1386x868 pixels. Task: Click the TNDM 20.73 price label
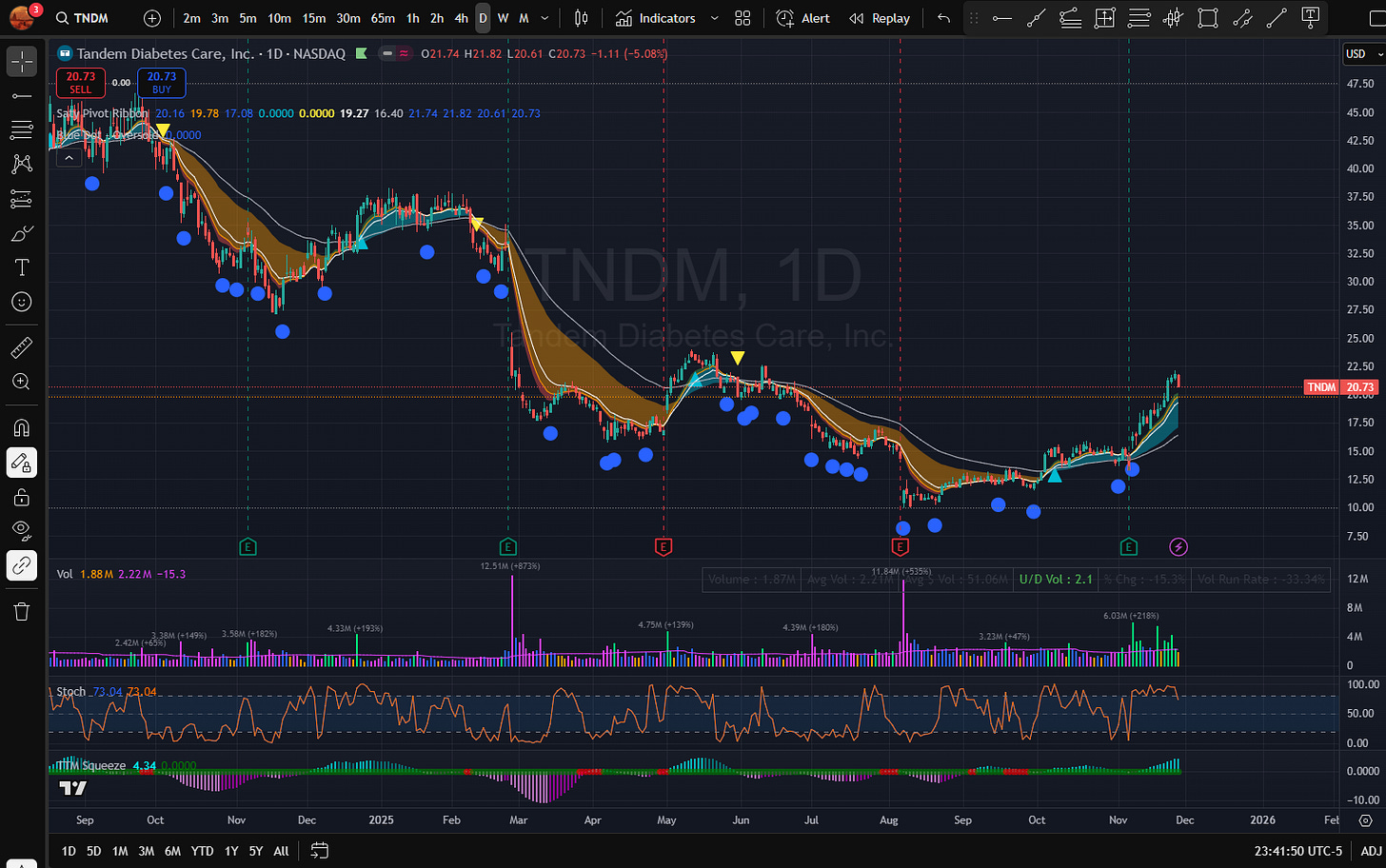1340,387
